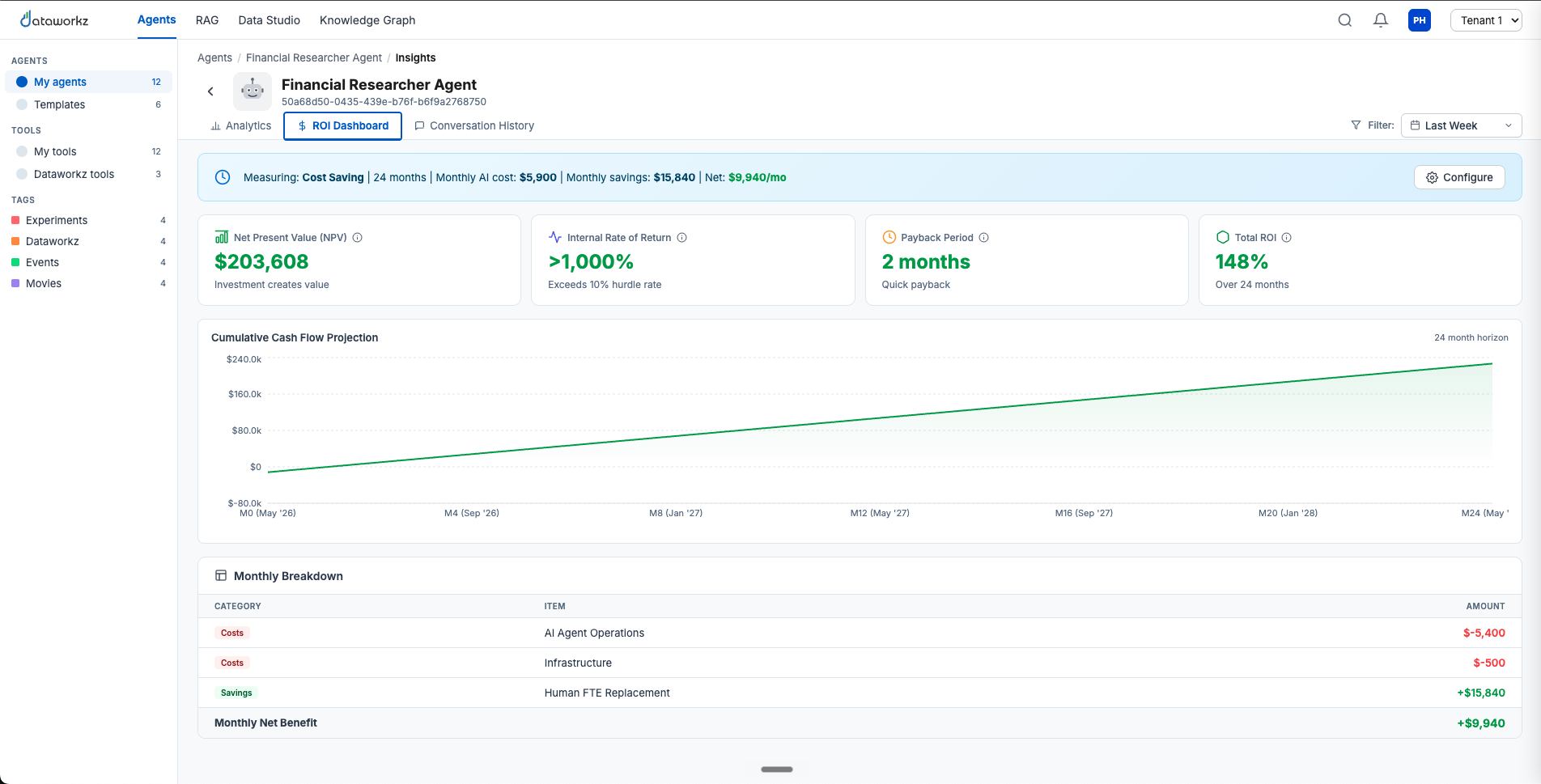Viewport: 1541px width, 784px height.
Task: Open the Tenant 1 dropdown
Action: point(1486,20)
